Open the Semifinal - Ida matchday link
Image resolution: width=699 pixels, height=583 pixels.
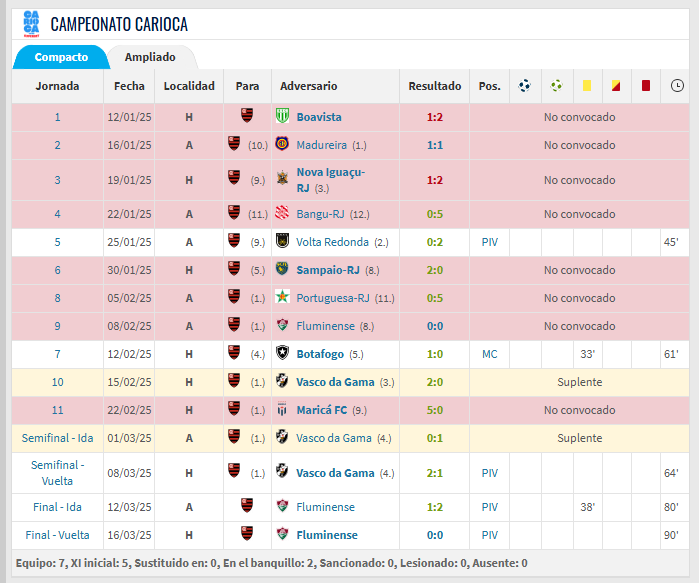click(x=58, y=438)
